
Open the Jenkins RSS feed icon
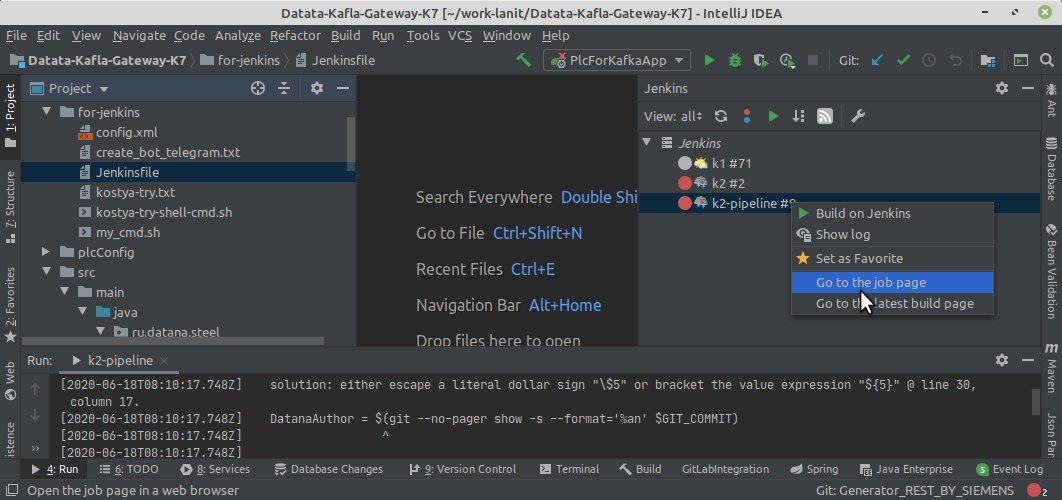tap(824, 117)
